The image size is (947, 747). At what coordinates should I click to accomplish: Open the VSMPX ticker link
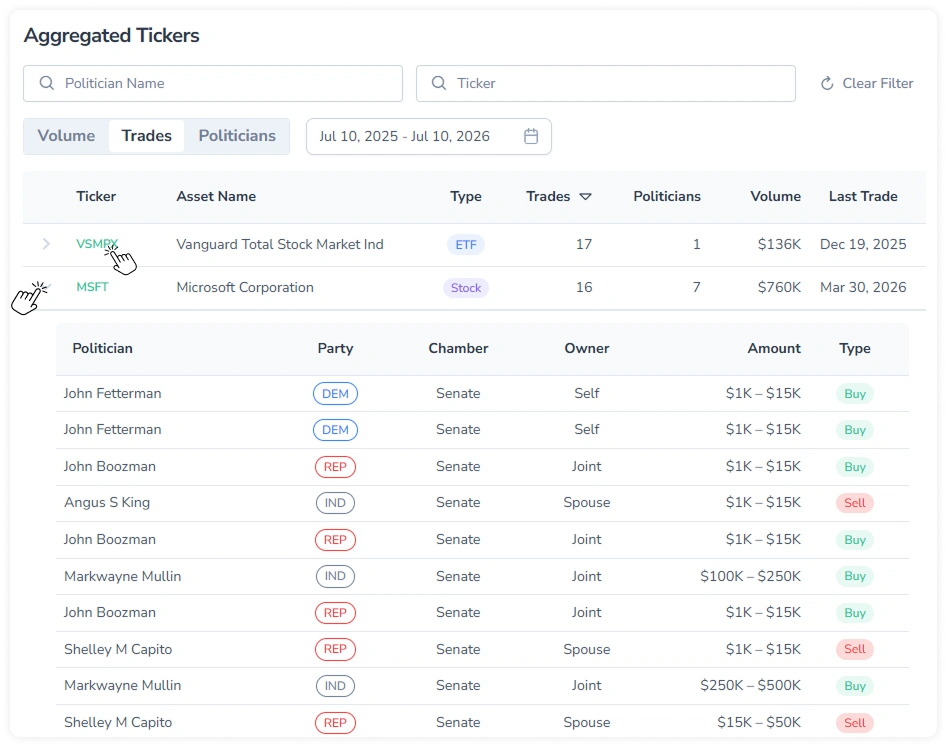(x=97, y=244)
